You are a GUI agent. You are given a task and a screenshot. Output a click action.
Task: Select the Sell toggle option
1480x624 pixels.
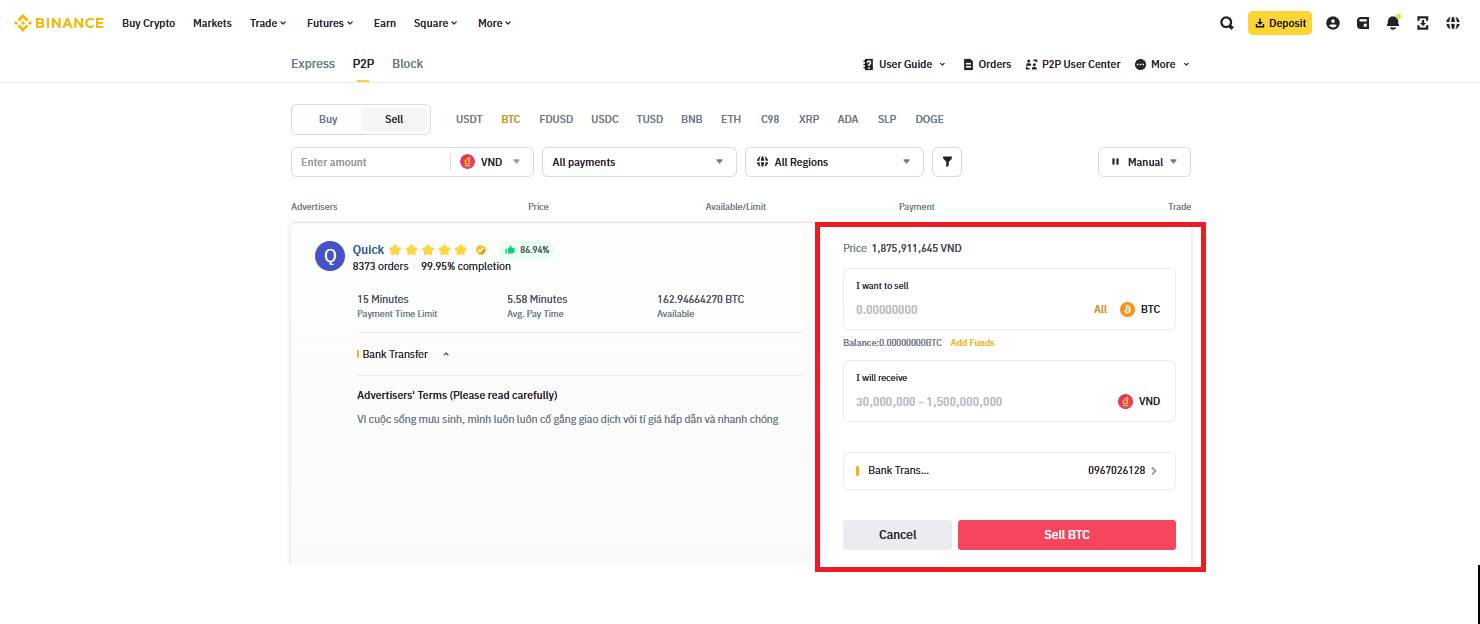tap(394, 119)
